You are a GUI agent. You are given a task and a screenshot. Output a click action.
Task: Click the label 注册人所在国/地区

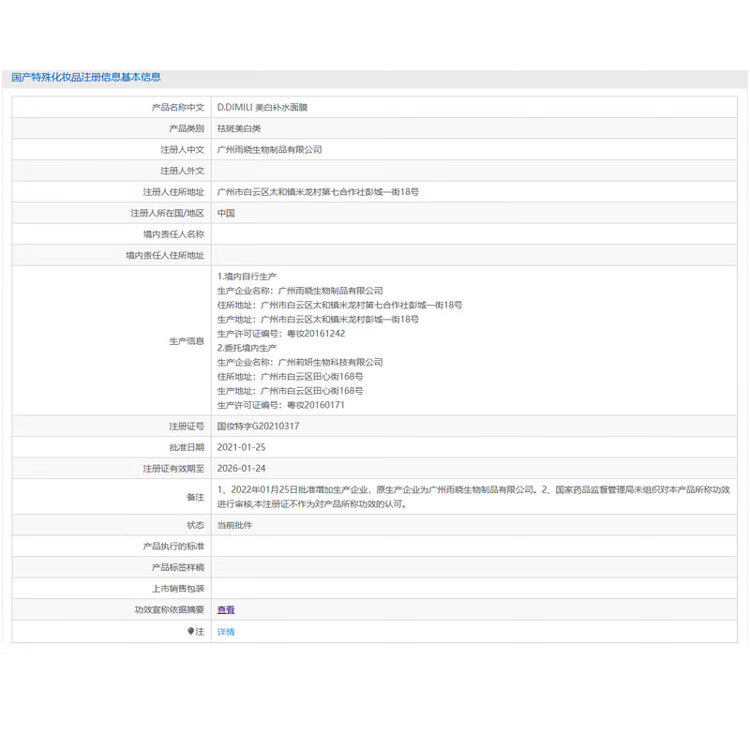coord(167,213)
